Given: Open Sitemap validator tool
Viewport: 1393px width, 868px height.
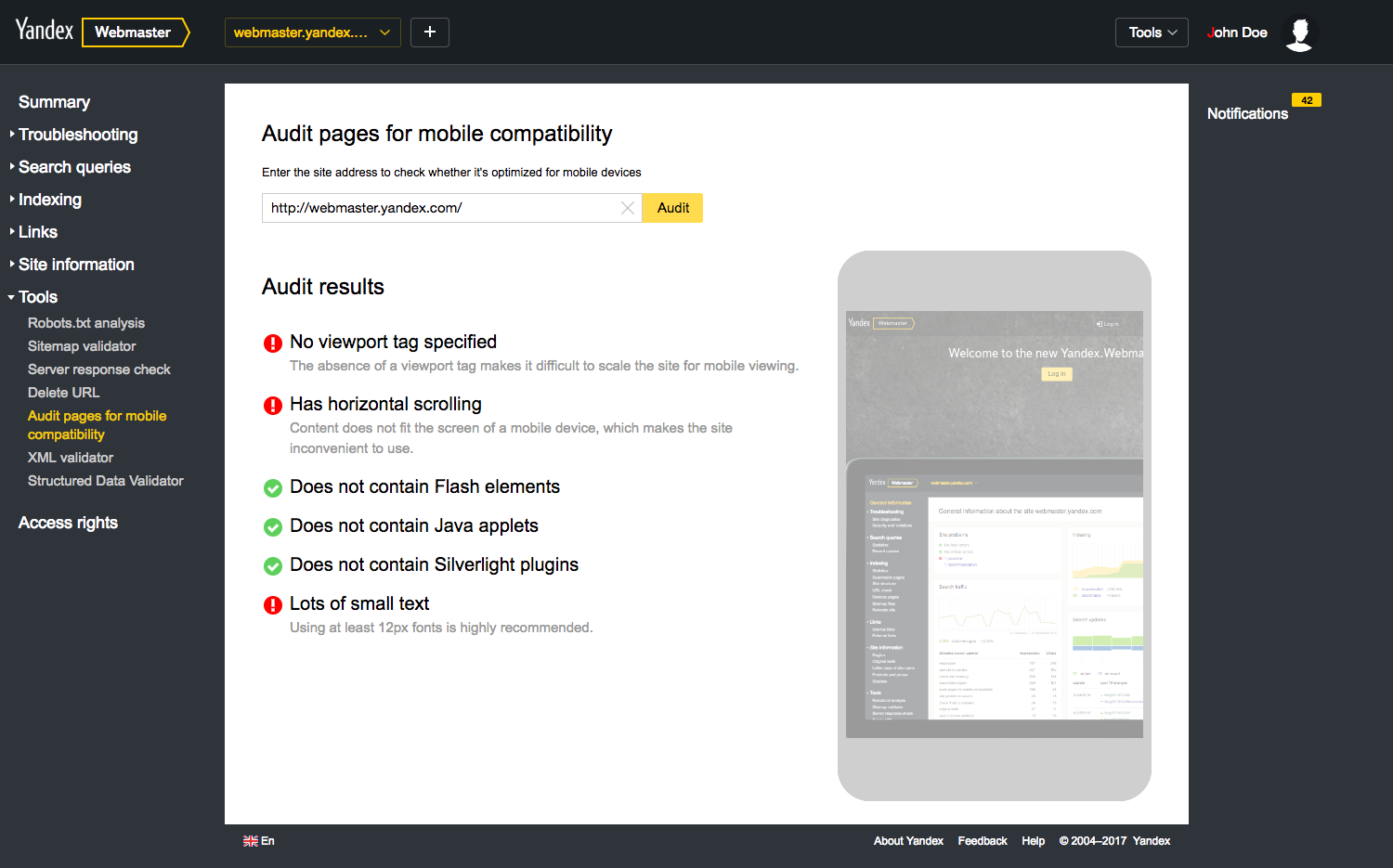Looking at the screenshot, I should click(82, 346).
